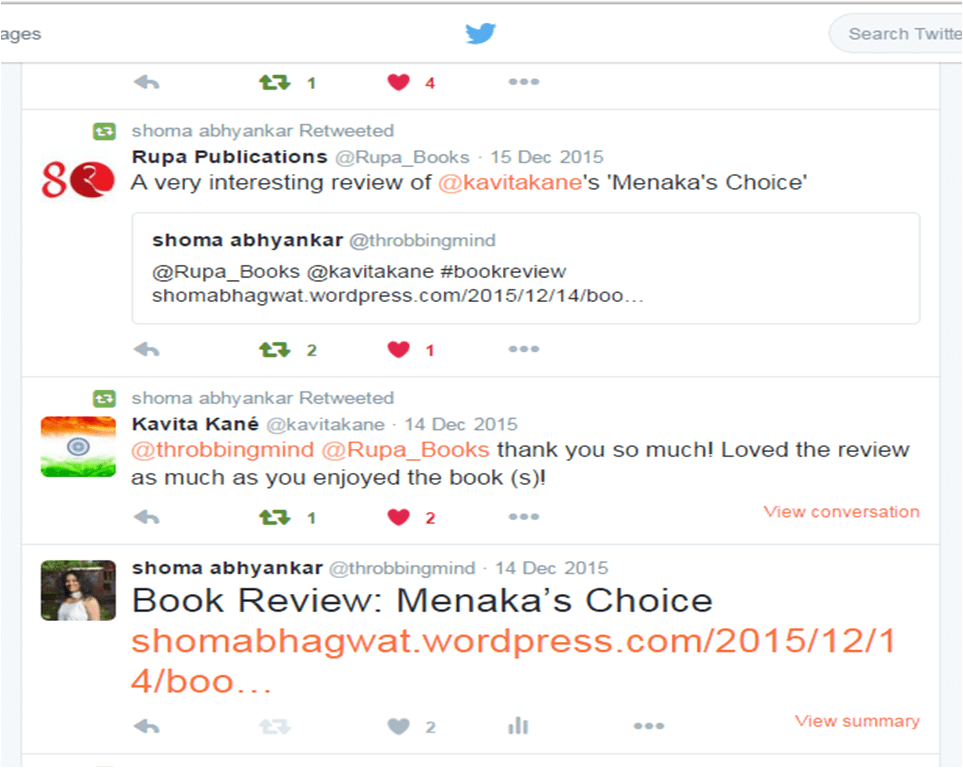Like Kavita Kané's thank you tweet
Screen dimensions: 963x768
(x=399, y=517)
